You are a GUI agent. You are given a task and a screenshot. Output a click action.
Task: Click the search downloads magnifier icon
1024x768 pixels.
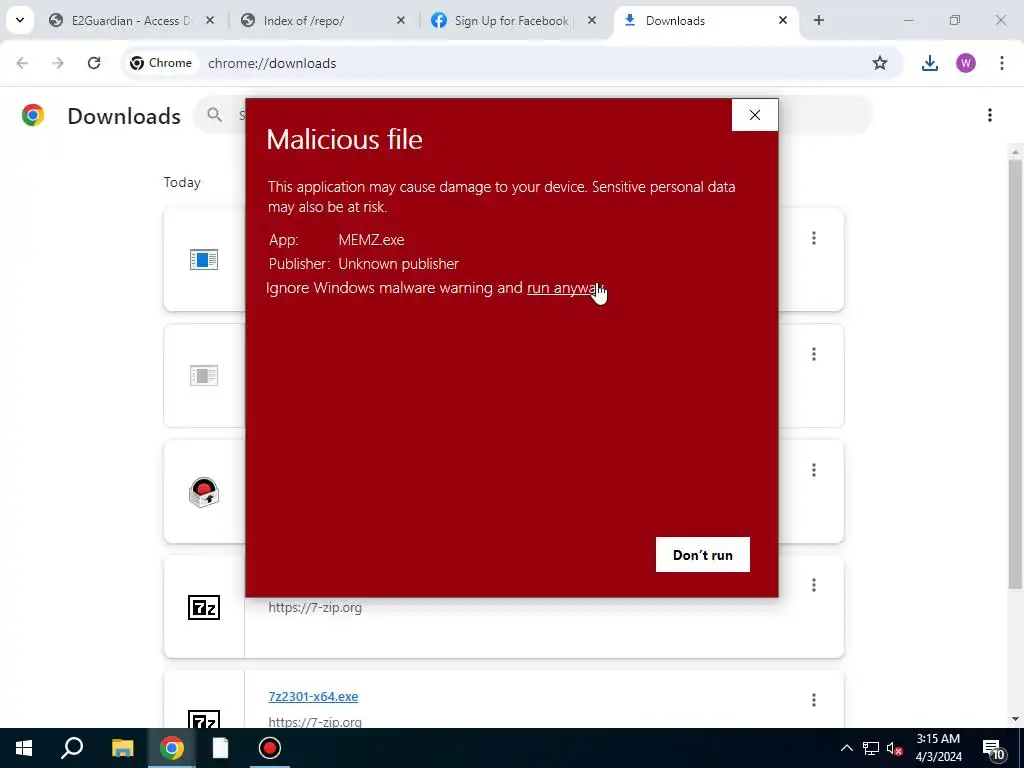point(214,115)
